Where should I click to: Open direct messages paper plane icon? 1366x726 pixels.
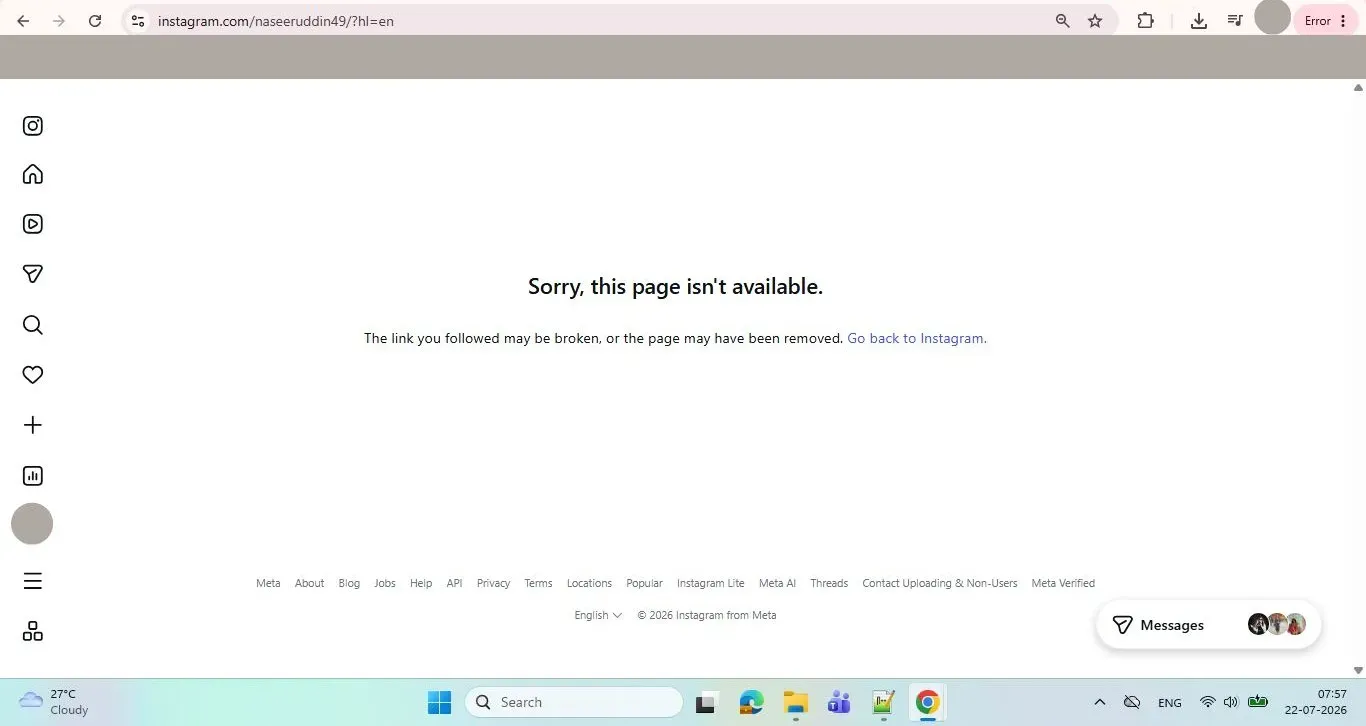point(33,274)
